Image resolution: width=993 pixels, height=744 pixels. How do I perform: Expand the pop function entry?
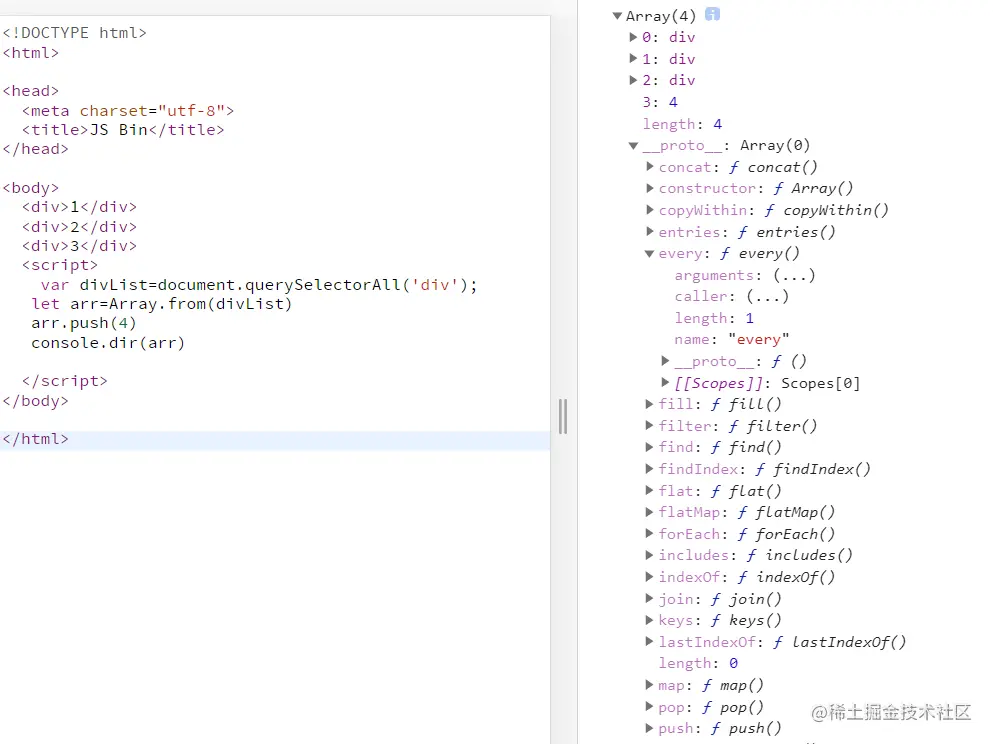[650, 707]
